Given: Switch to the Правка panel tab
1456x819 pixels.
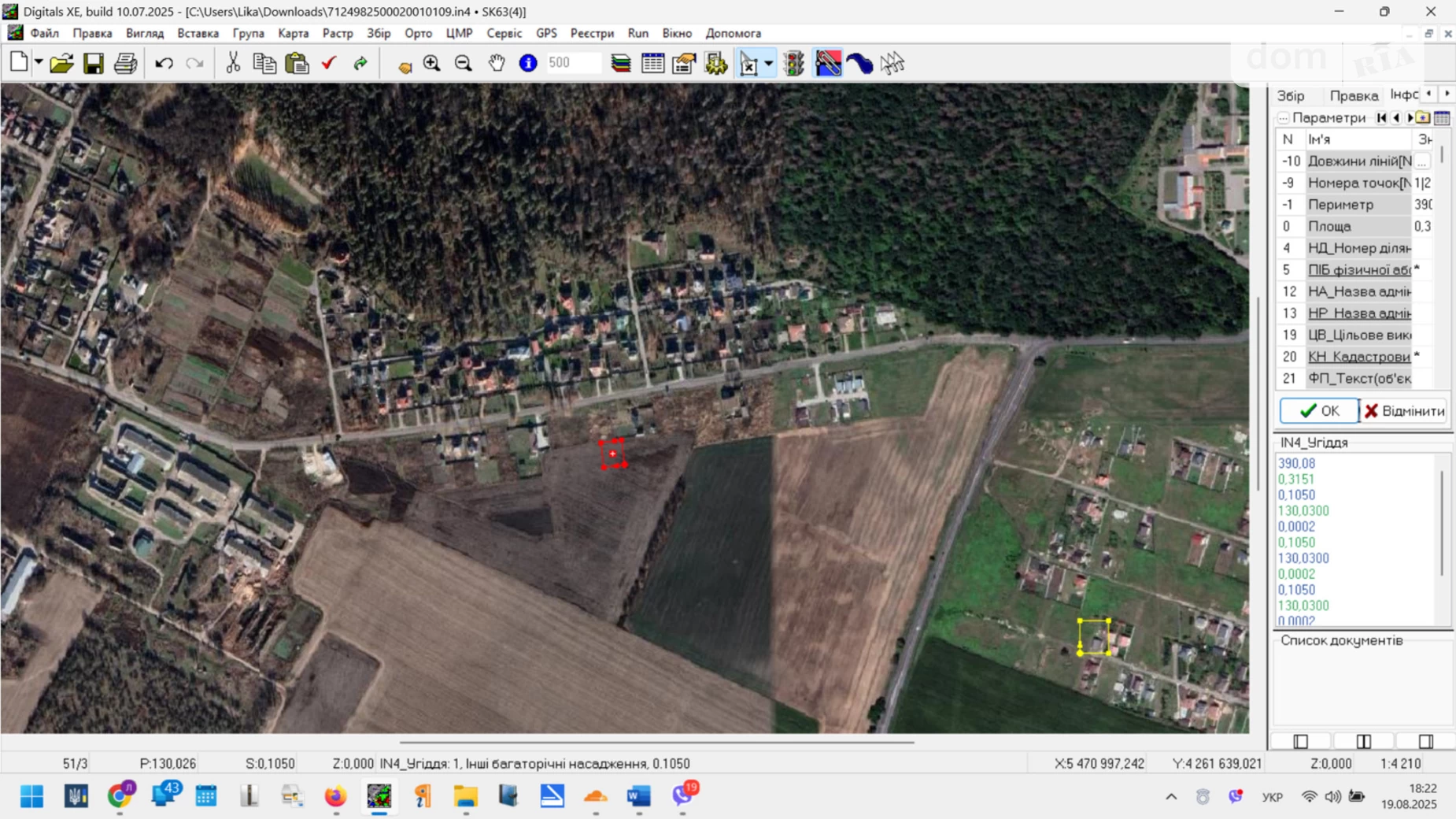Looking at the screenshot, I should pos(1353,95).
